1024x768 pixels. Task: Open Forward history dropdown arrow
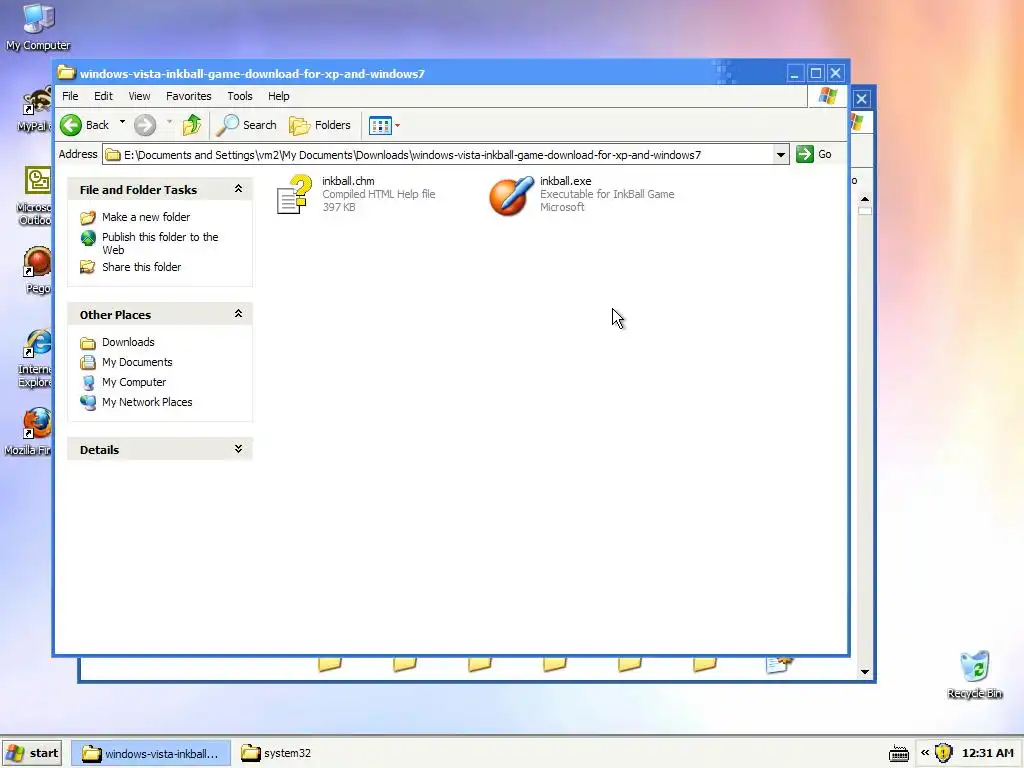point(169,122)
